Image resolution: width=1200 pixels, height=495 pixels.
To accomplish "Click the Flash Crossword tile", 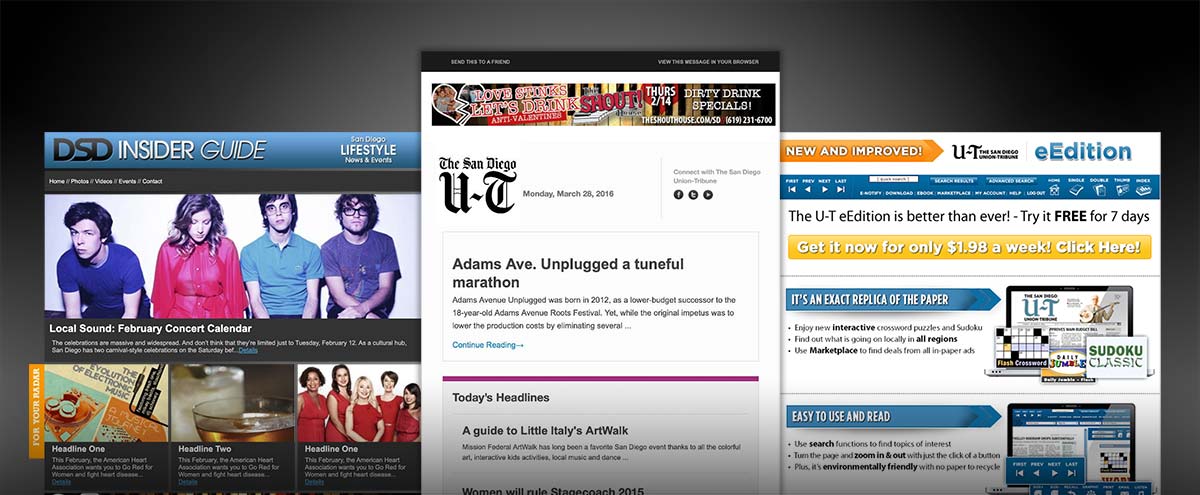I will 1020,348.
